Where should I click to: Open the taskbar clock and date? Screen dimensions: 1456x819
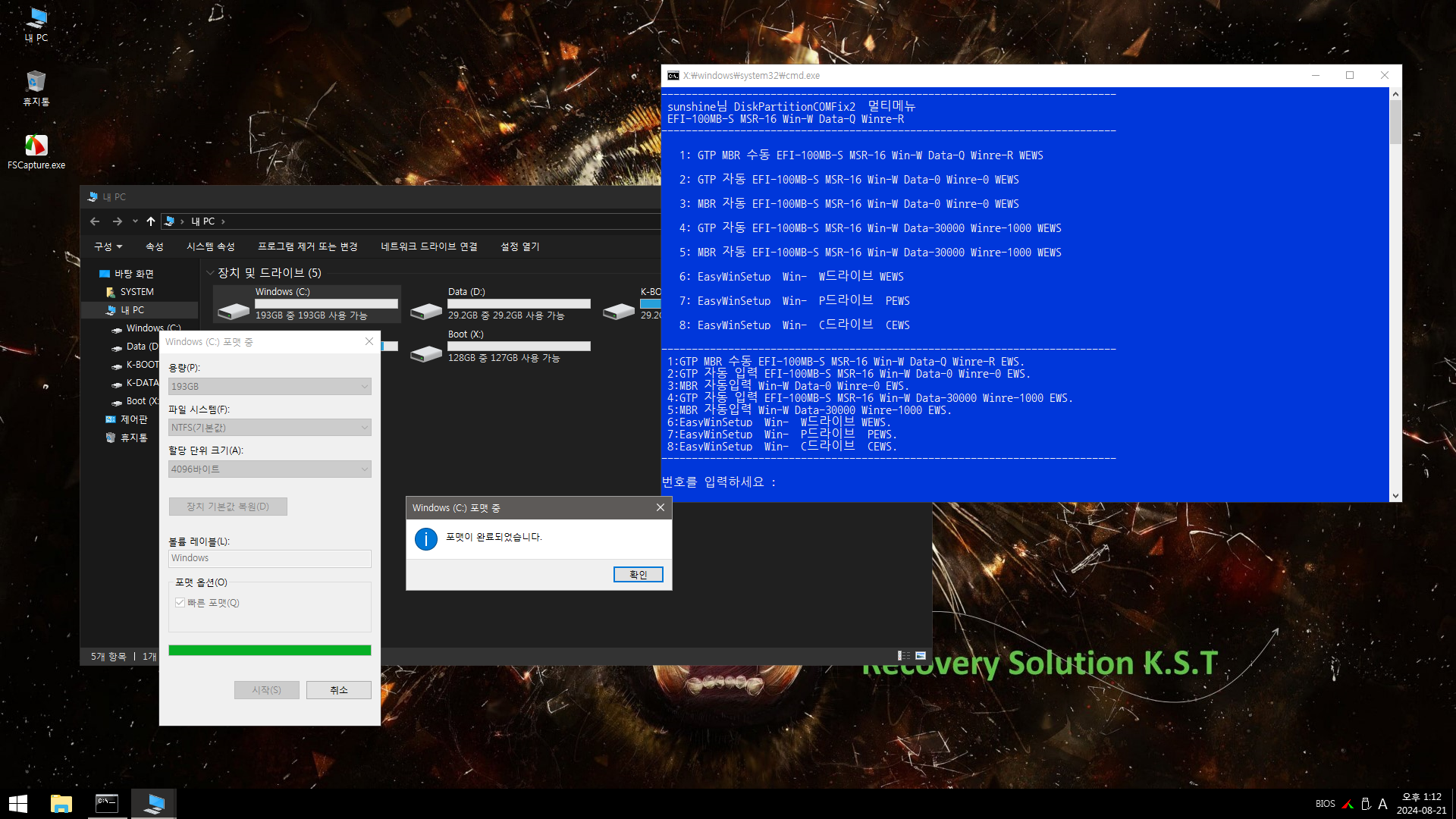point(1421,804)
